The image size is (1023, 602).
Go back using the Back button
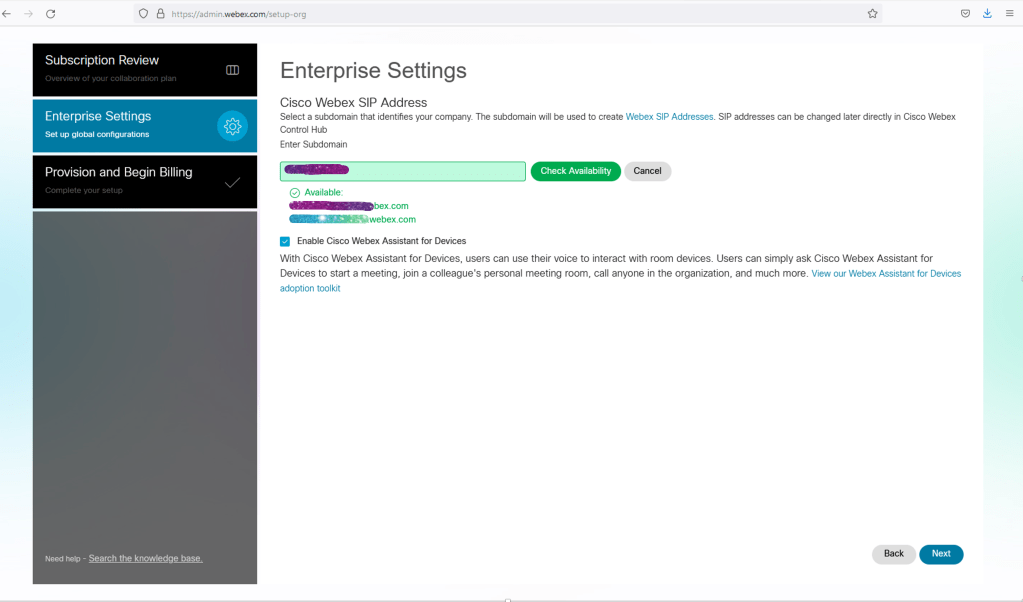click(893, 554)
